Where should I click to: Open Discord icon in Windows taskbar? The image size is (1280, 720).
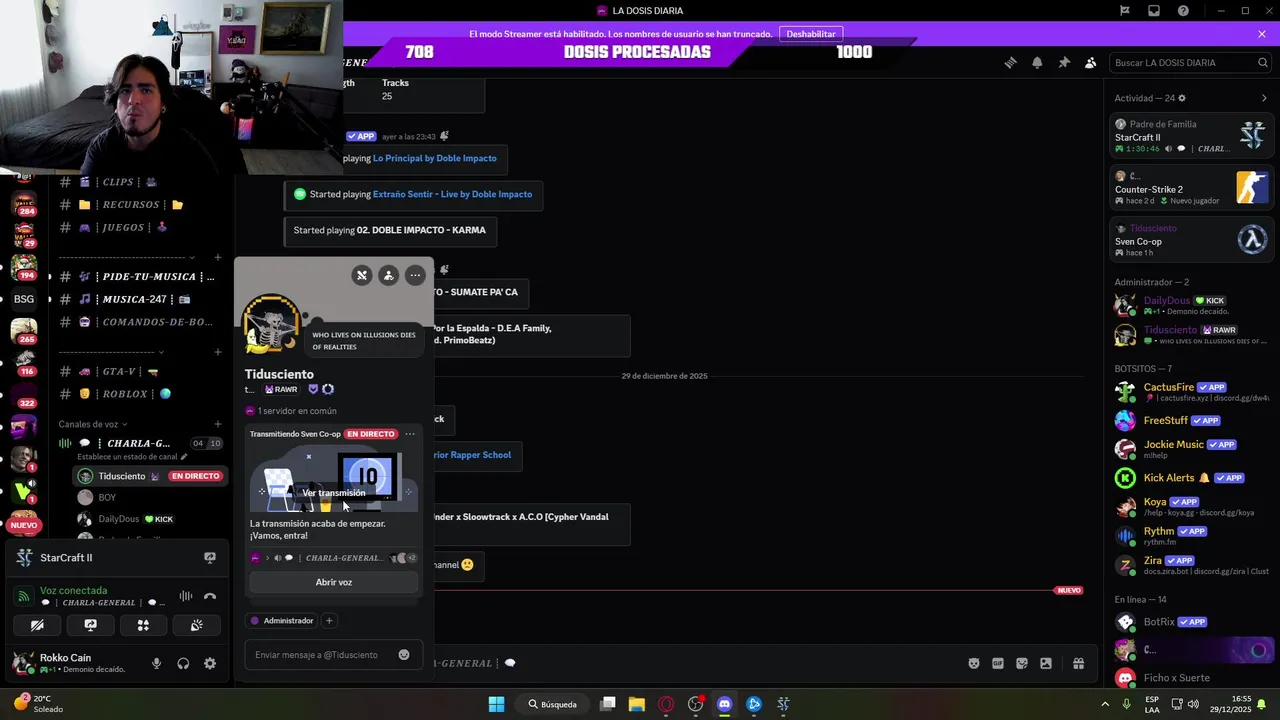pyautogui.click(x=724, y=704)
